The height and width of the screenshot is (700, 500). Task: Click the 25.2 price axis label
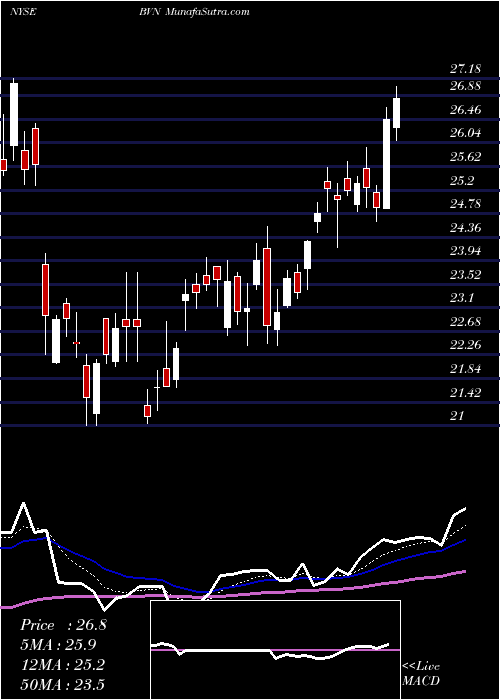(462, 180)
